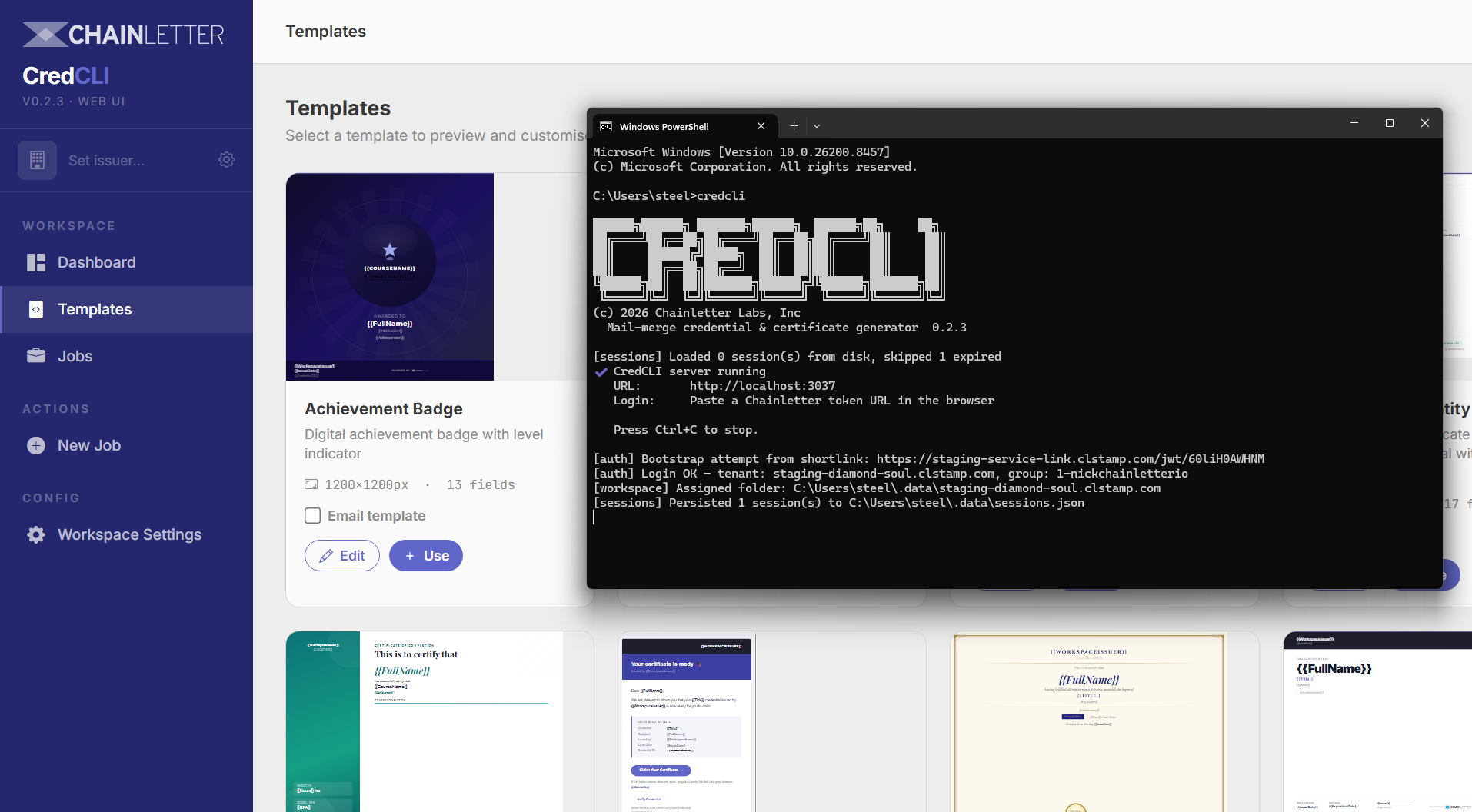The height and width of the screenshot is (812, 1472).
Task: Click the CredCLI product name in sidebar
Action: (66, 75)
